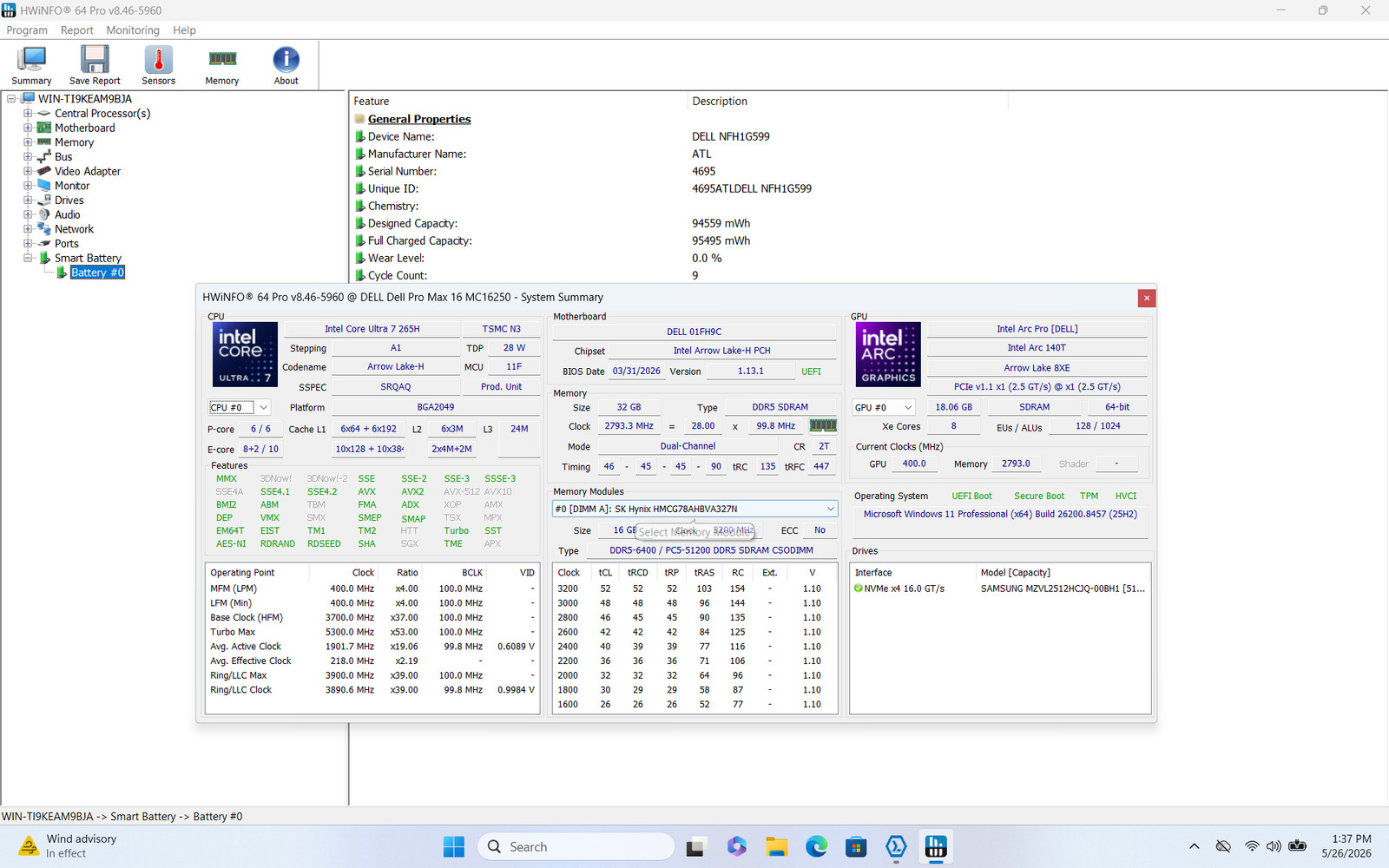The image size is (1389, 868).
Task: Click the RAM icon beside Memory in tree
Action: (x=44, y=142)
